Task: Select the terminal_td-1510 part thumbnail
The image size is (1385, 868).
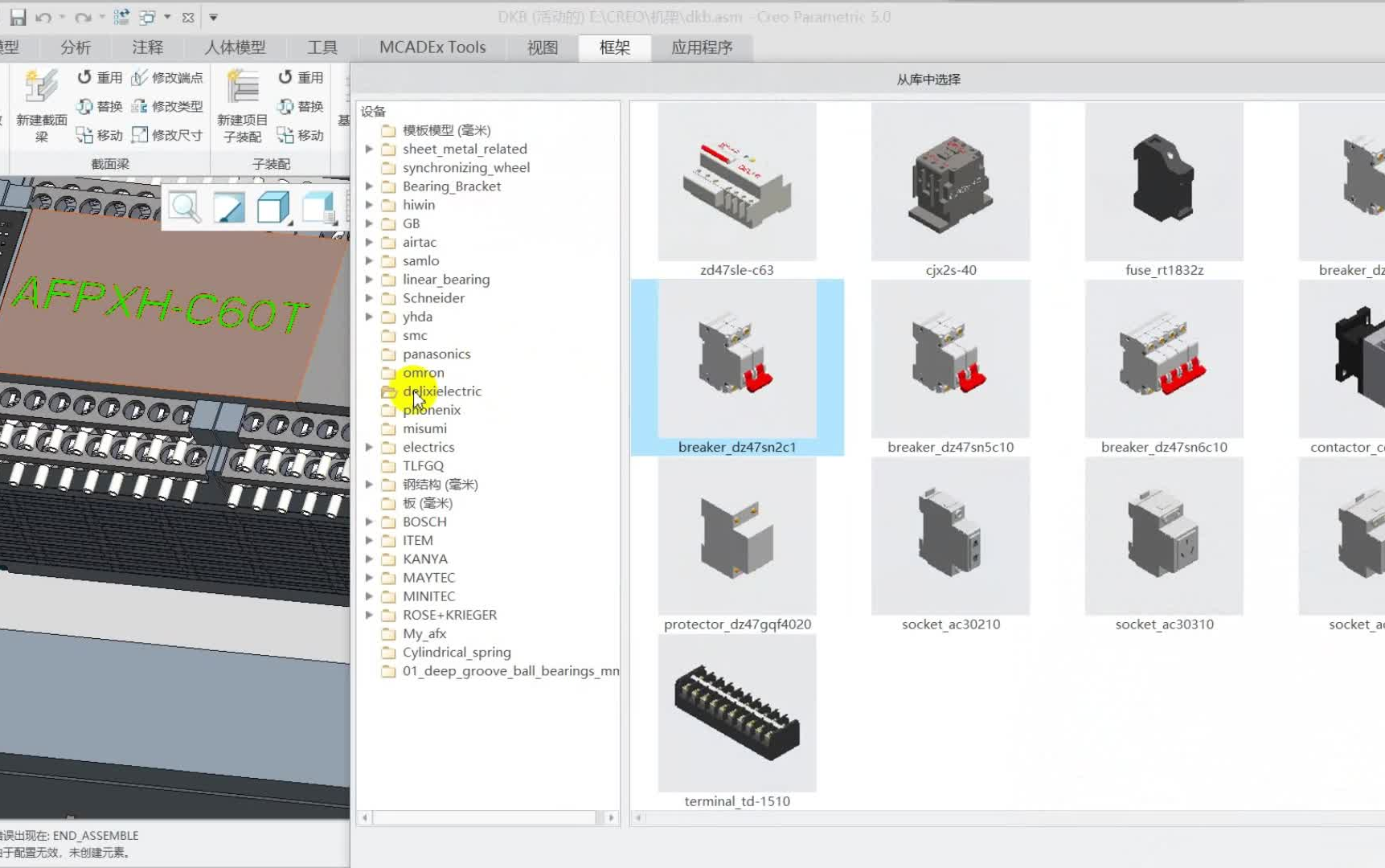Action: pos(737,711)
